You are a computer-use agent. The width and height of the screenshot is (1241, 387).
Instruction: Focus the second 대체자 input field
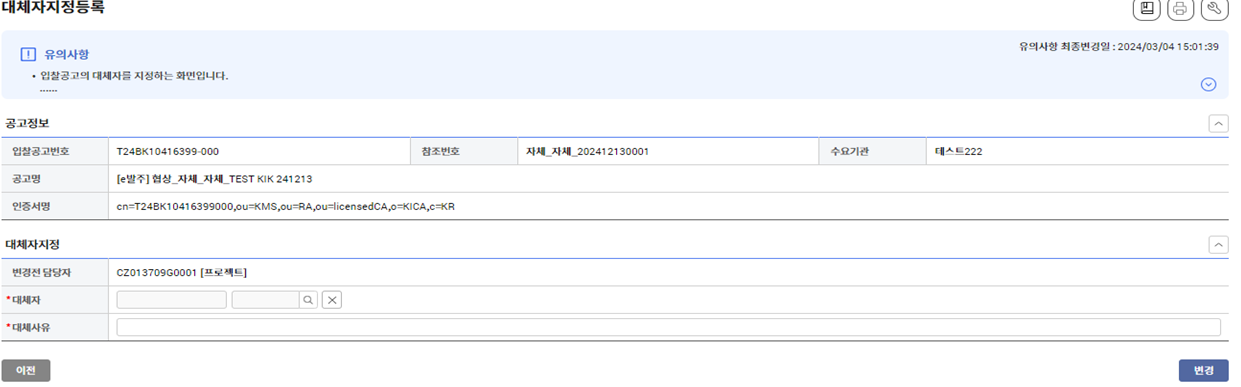[266, 299]
